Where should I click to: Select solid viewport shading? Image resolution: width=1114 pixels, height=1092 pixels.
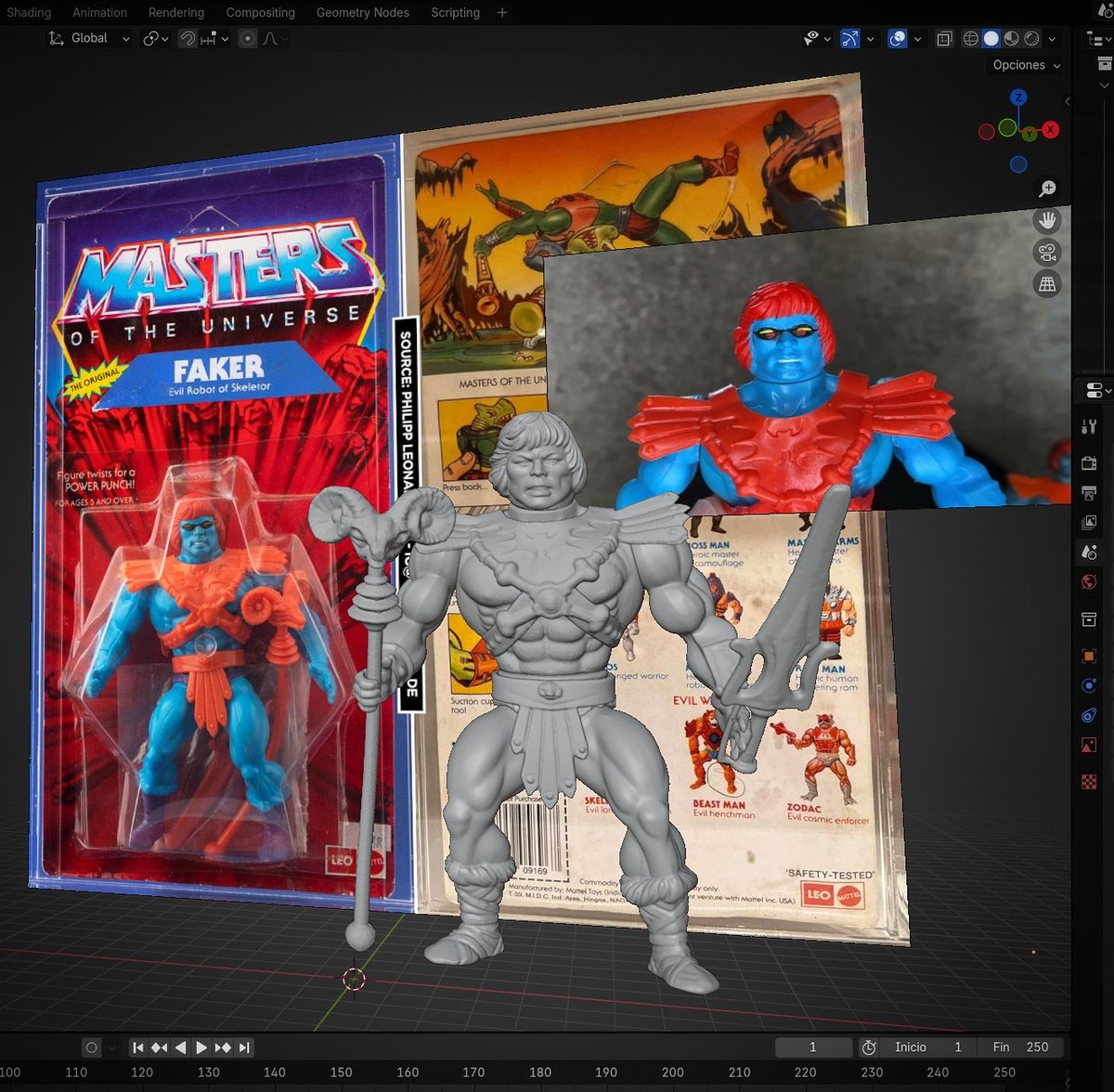(x=991, y=38)
